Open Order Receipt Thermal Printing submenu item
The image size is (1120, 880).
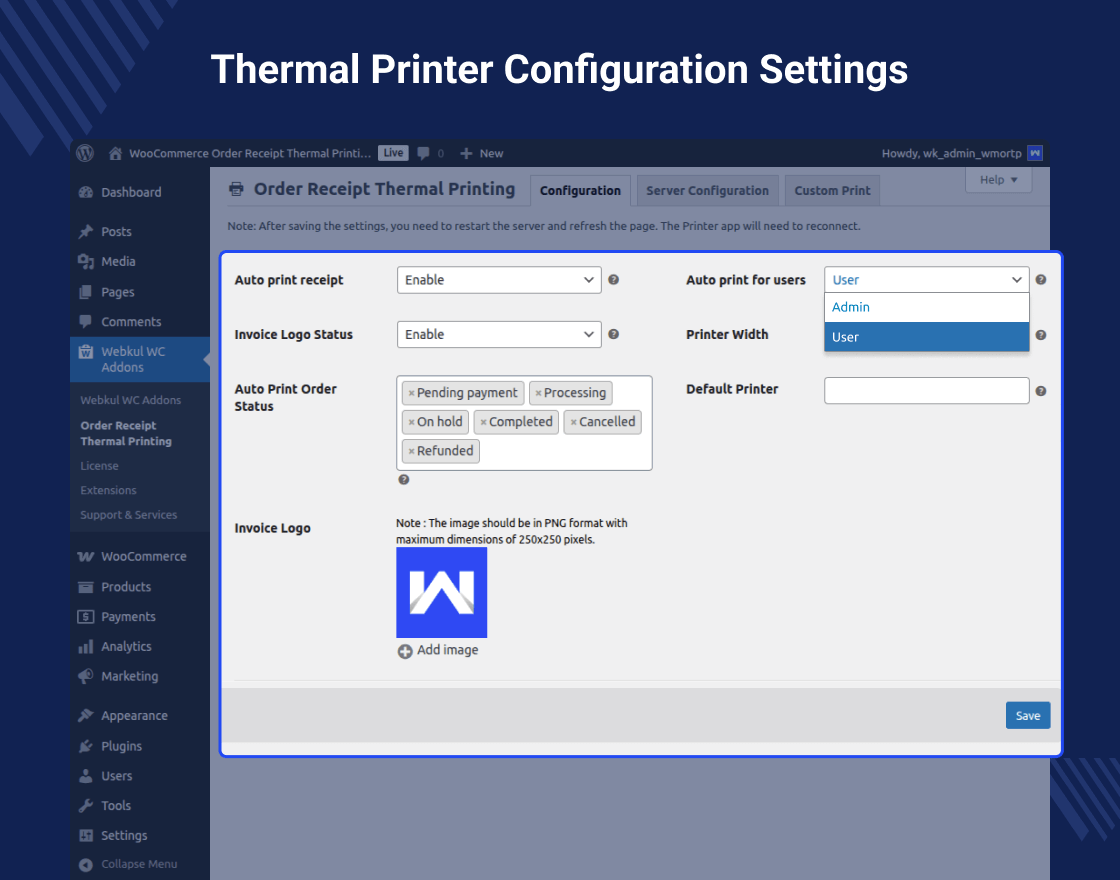point(126,433)
